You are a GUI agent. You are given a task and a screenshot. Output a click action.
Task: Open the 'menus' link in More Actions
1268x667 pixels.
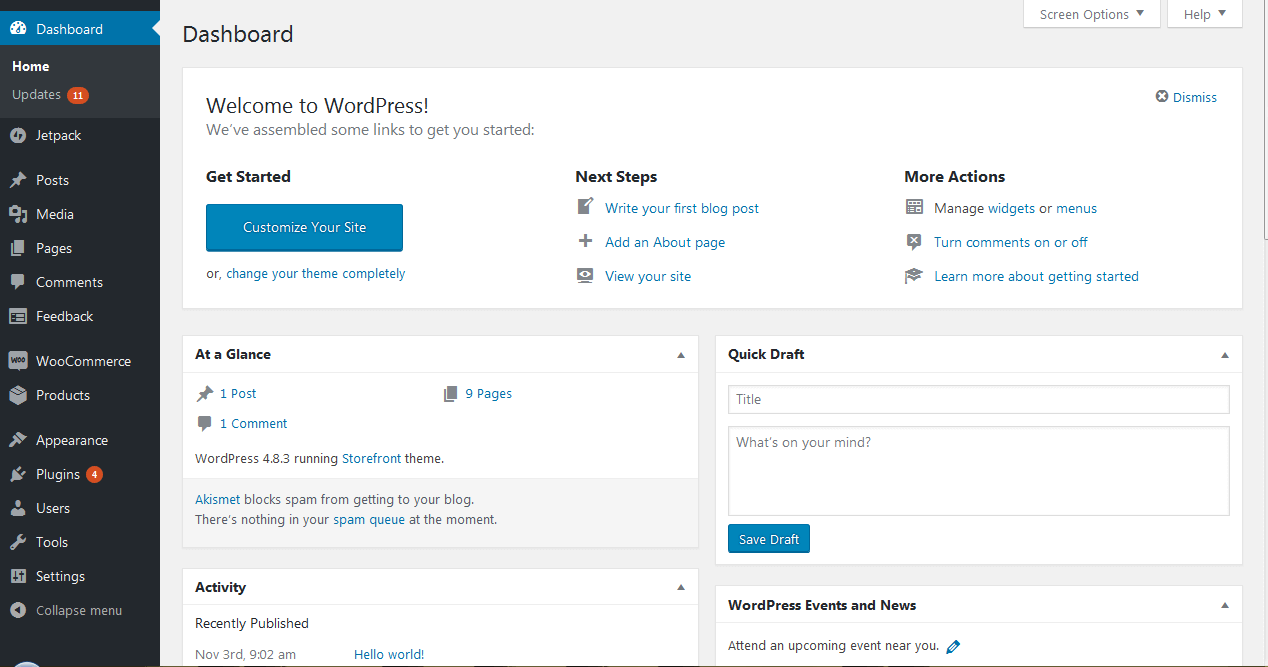[x=1076, y=208]
